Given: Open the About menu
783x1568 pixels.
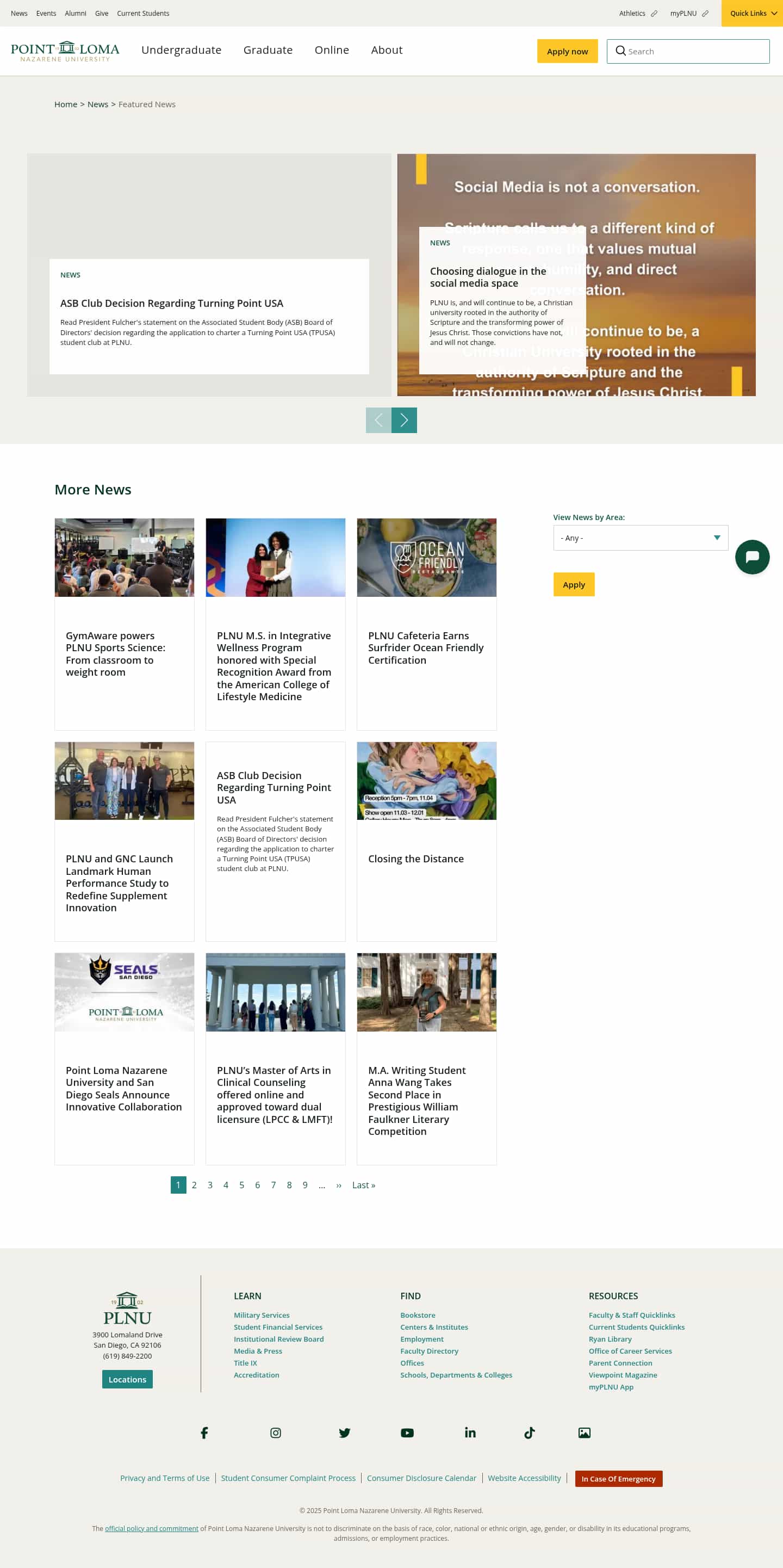Looking at the screenshot, I should [x=387, y=50].
